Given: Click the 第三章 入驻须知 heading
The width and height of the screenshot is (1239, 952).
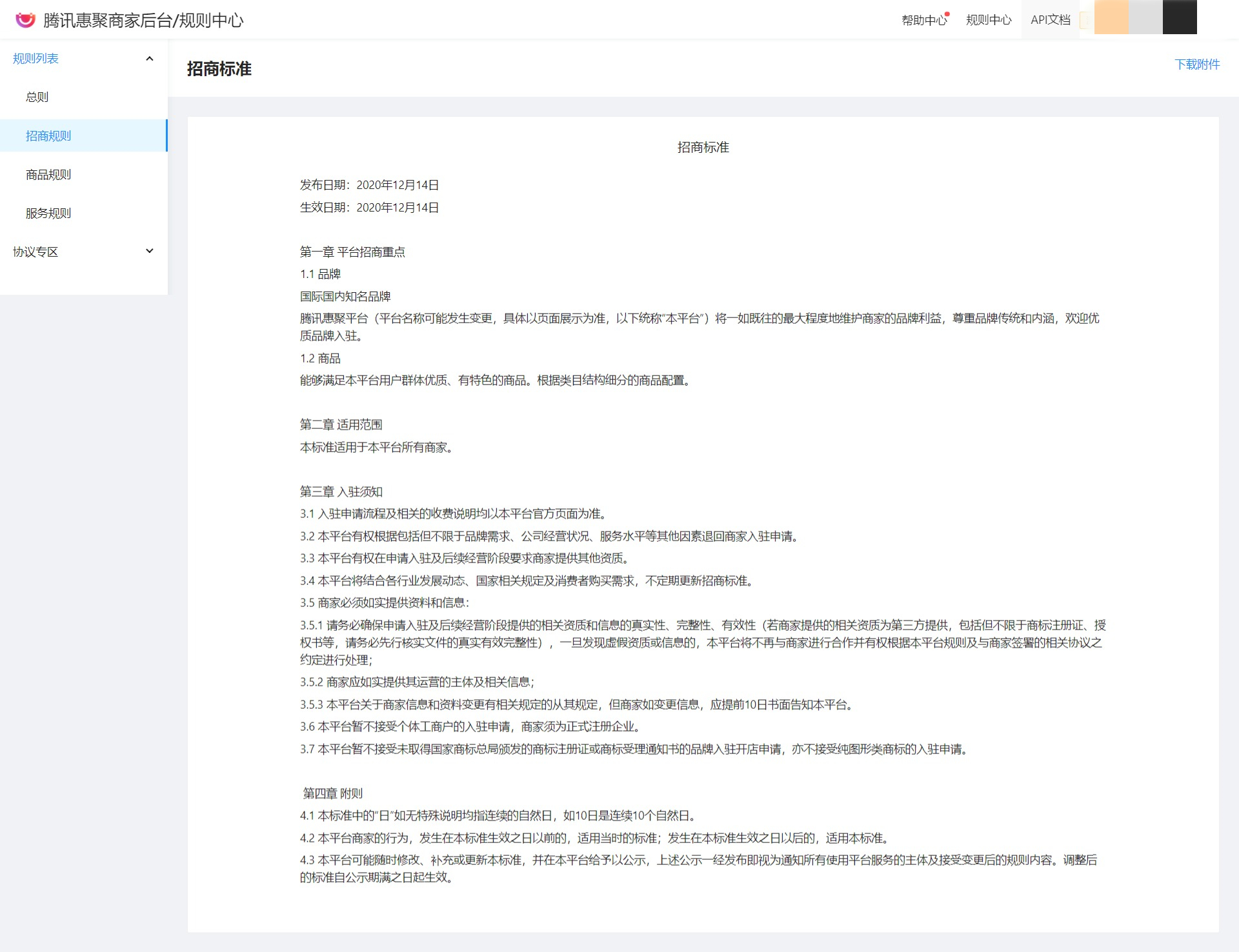Looking at the screenshot, I should point(341,492).
